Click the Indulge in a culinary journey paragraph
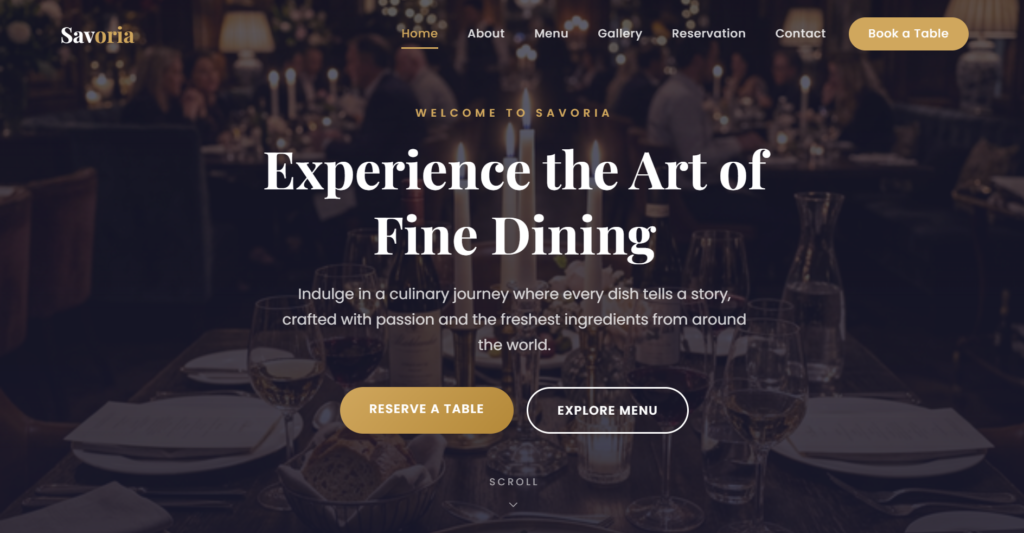The width and height of the screenshot is (1024, 533). [514, 319]
